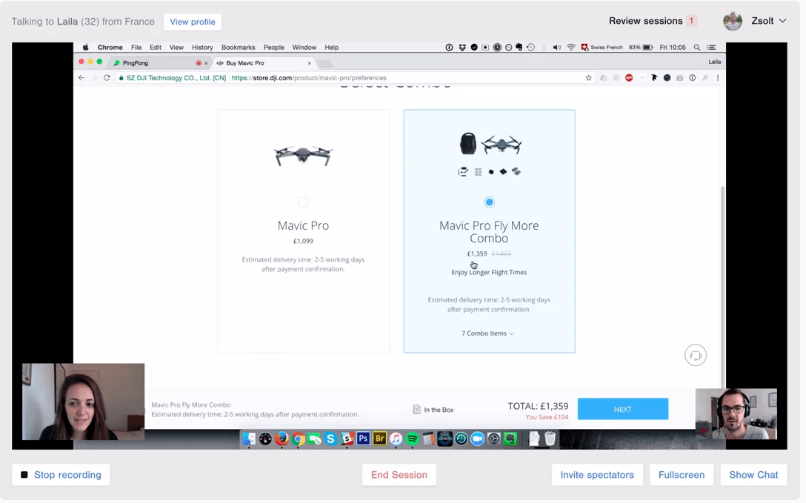Open Review sessions link
This screenshot has height=503, width=806.
[652, 21]
